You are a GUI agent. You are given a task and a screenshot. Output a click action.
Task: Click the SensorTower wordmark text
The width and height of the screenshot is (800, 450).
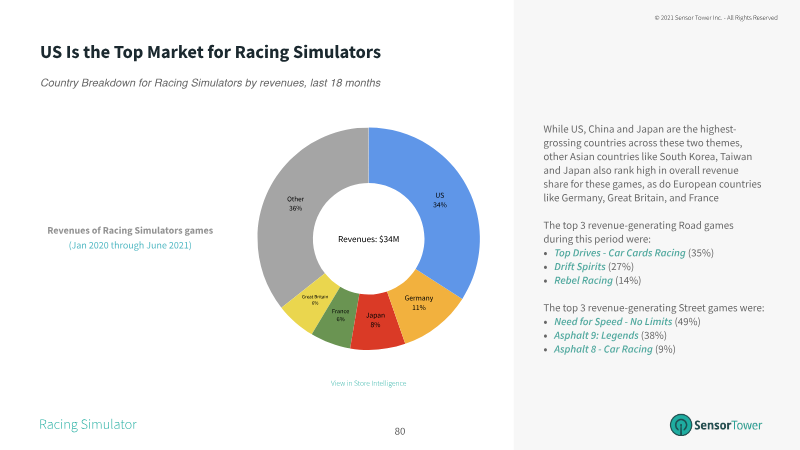tap(728, 425)
